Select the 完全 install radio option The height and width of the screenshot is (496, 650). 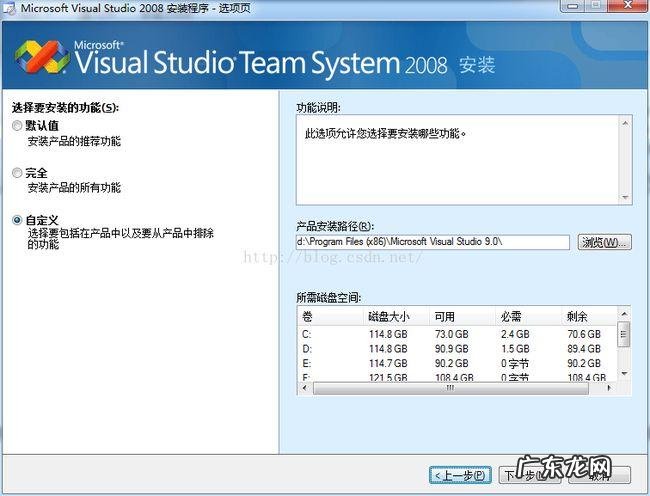[17, 173]
